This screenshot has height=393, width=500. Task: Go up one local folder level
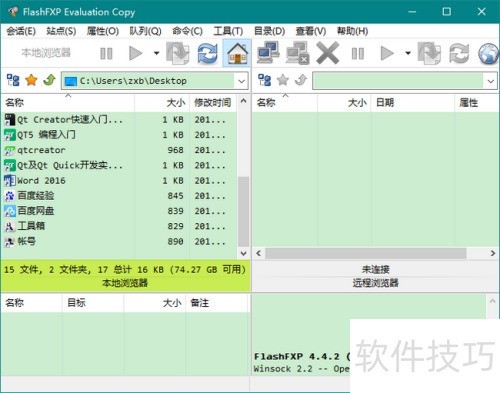[49, 80]
